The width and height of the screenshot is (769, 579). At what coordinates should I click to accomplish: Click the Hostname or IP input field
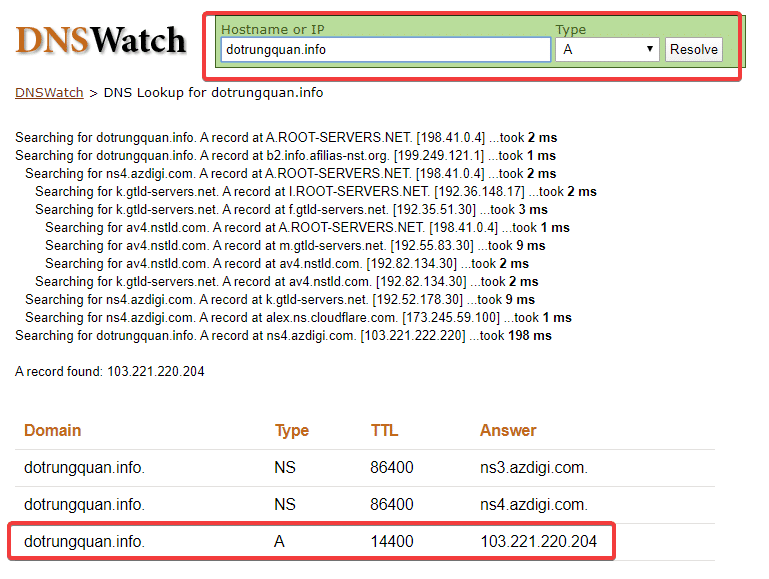pos(384,49)
